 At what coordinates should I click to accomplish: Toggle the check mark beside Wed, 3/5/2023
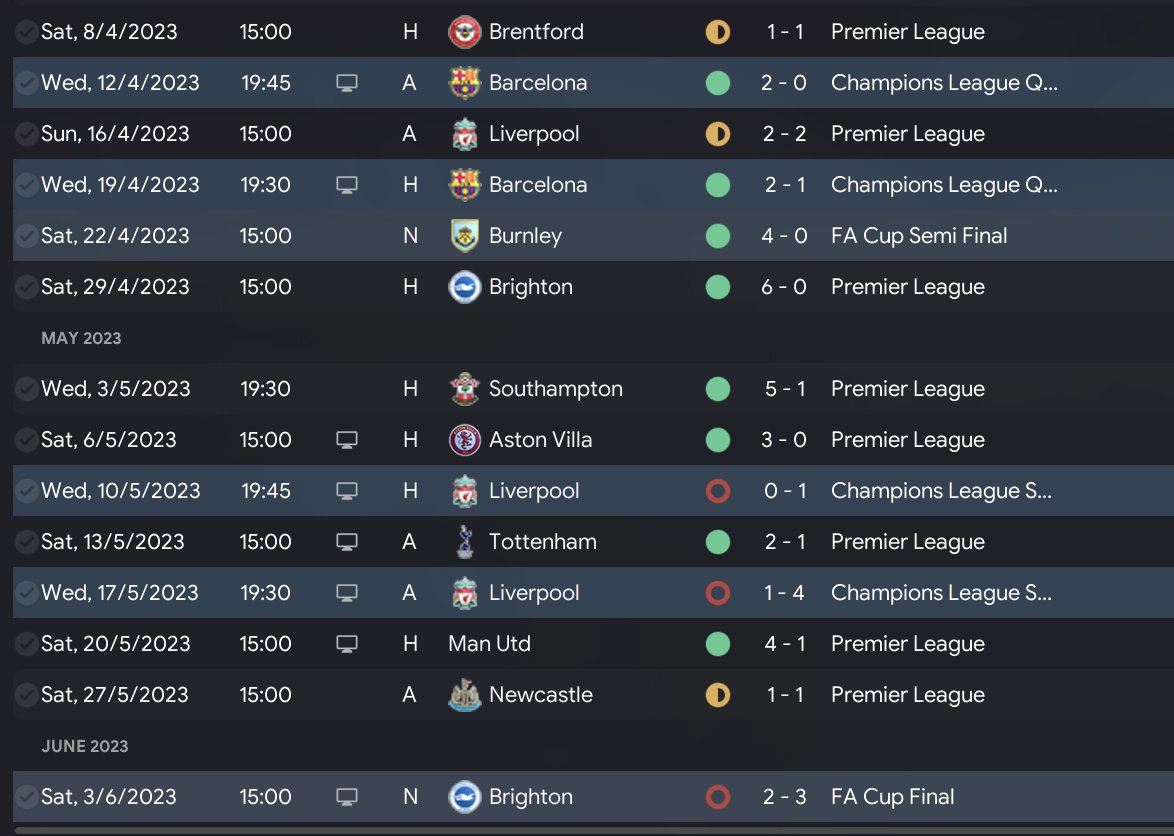click(x=26, y=389)
